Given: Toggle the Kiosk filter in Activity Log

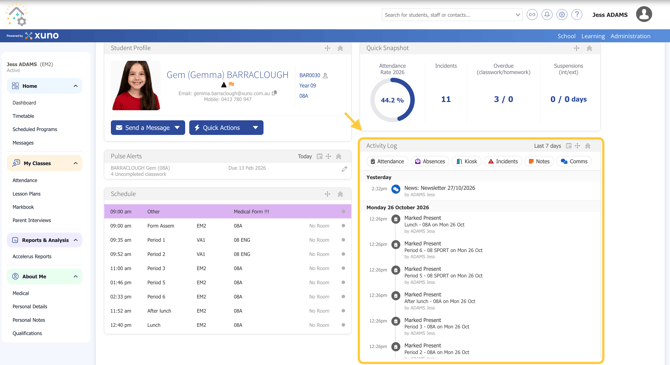Looking at the screenshot, I should (x=466, y=162).
